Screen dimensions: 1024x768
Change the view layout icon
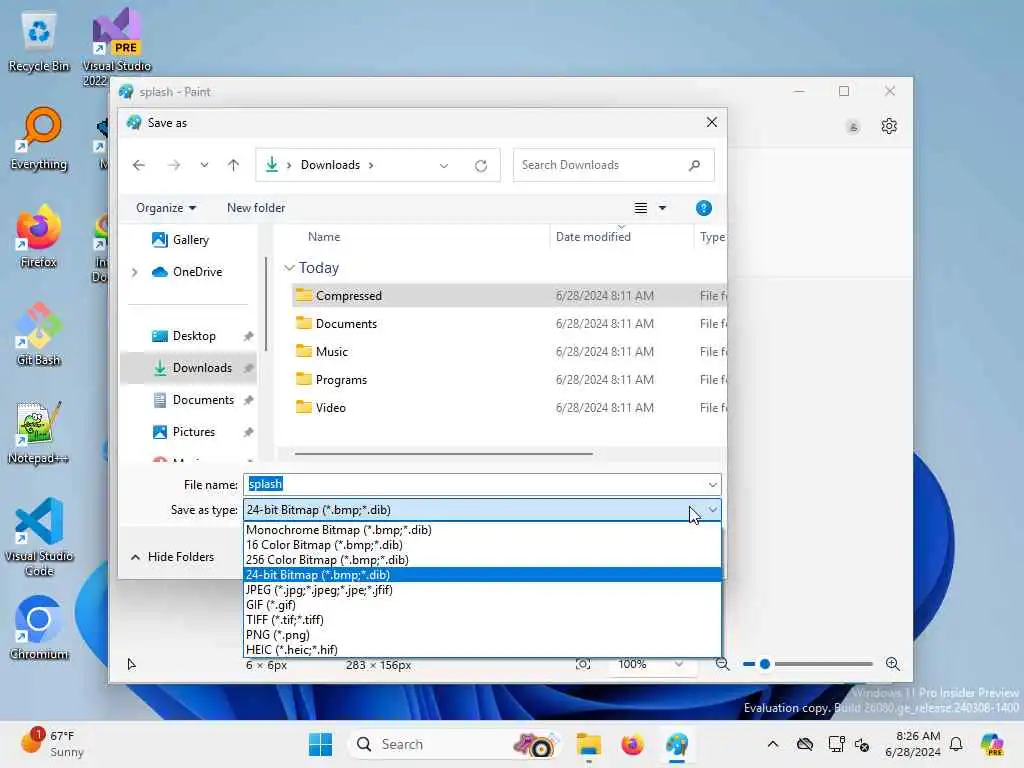(641, 208)
